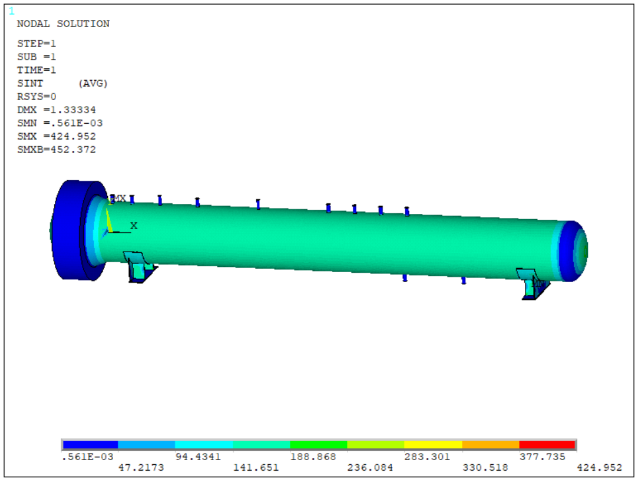The width and height of the screenshot is (640, 480).
Task: Click the NODAL SOLUTION title text
Action: [63, 24]
